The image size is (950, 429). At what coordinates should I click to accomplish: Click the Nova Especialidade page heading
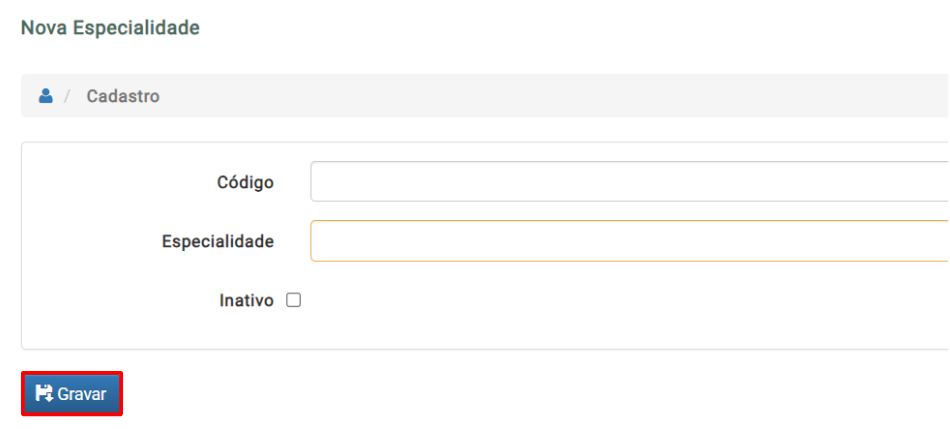point(110,27)
